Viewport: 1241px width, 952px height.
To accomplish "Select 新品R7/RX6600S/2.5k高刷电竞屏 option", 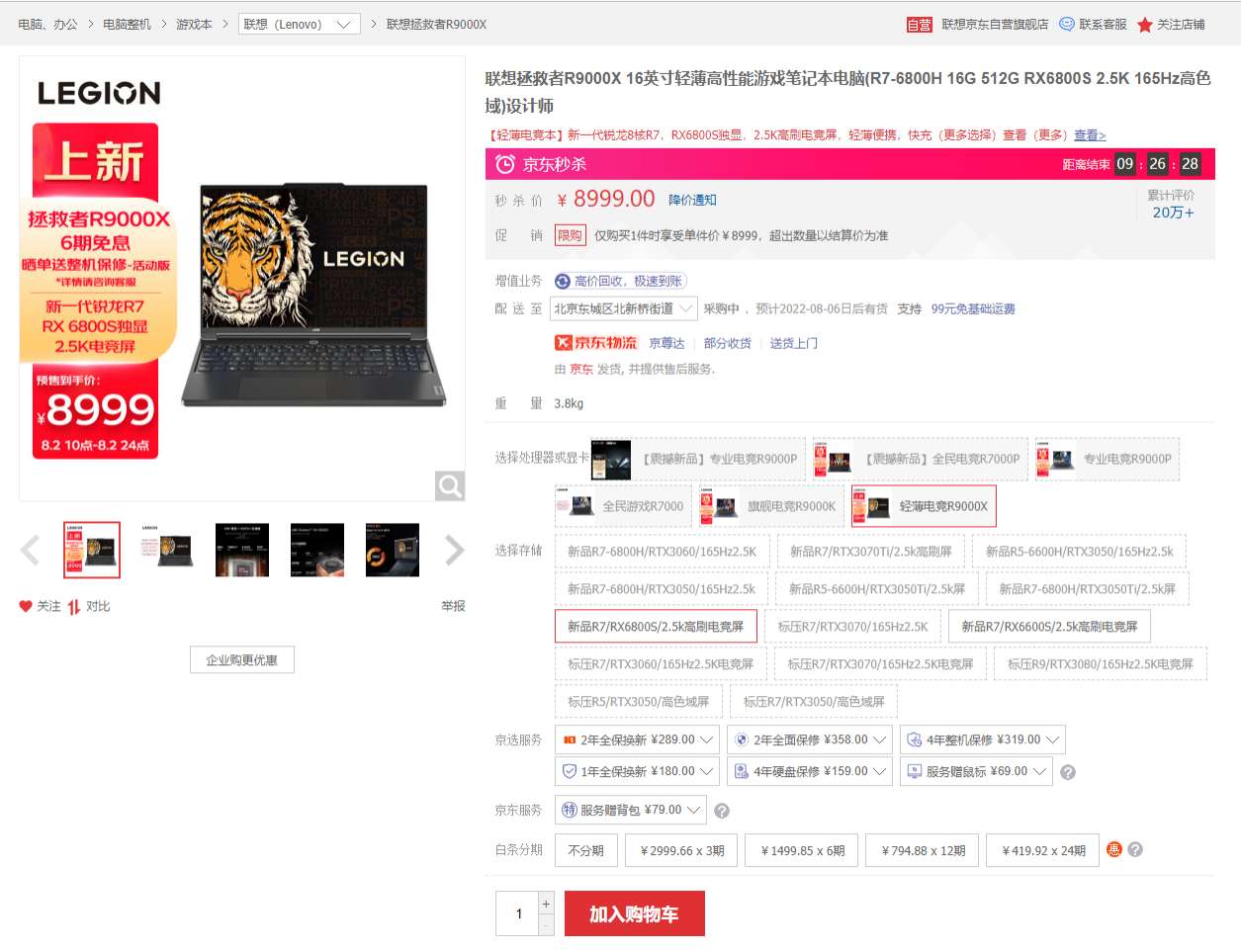I will click(1049, 627).
